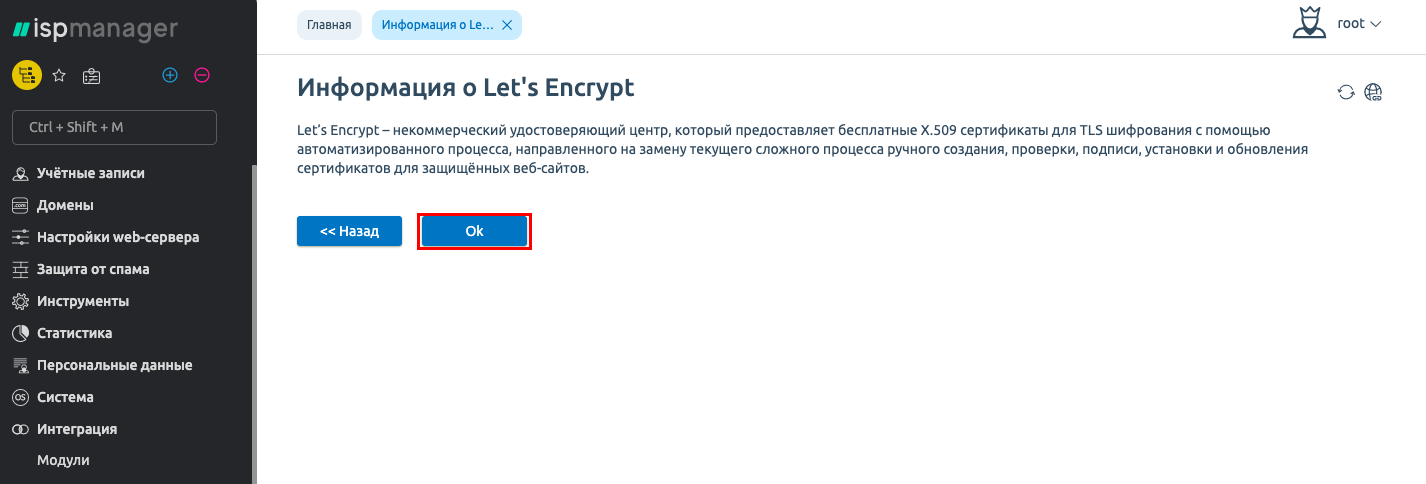Open the root user dropdown menu
The image size is (1426, 484).
point(1359,23)
